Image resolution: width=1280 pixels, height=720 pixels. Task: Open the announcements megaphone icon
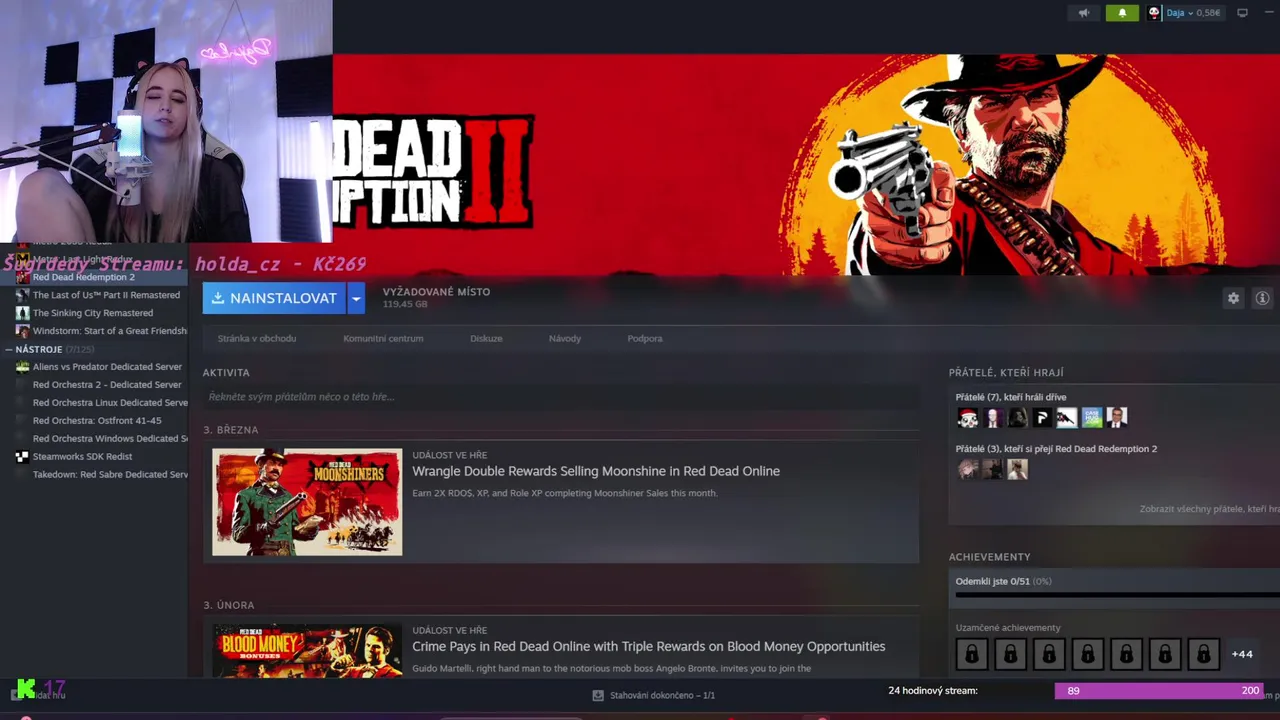1084,13
